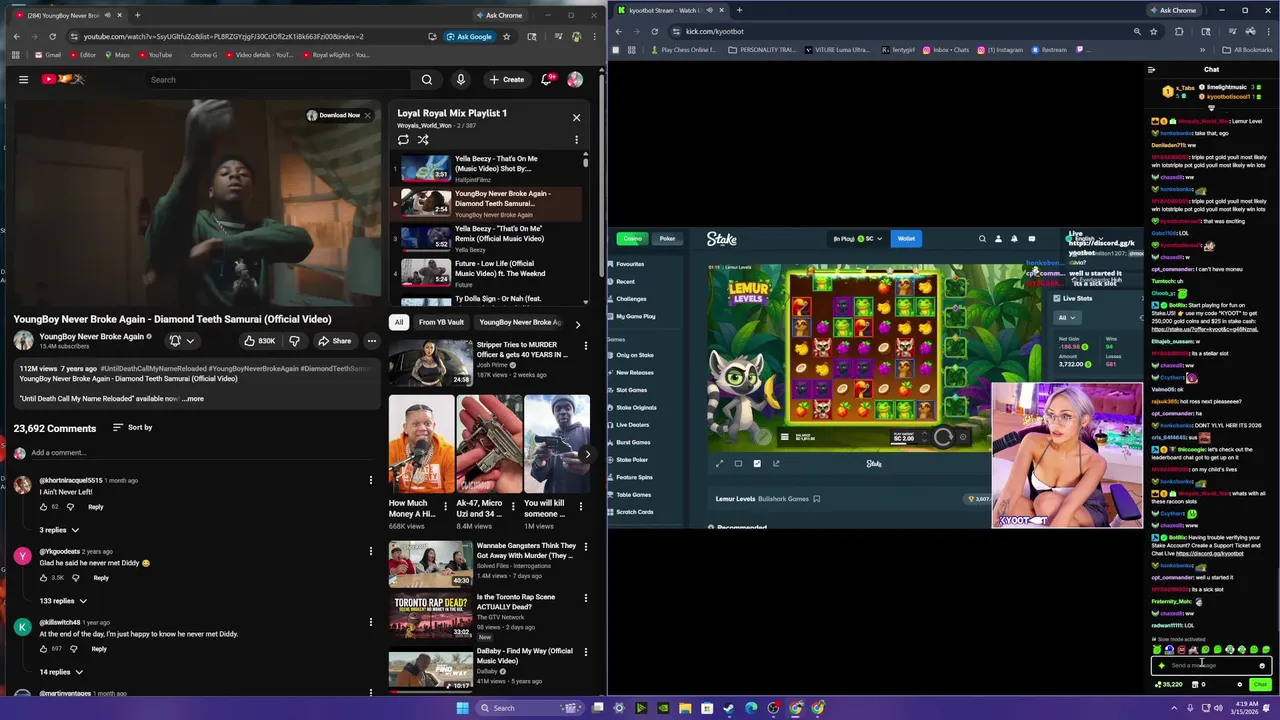
Task: Open the playlist panel three-dot menu
Action: (576, 139)
